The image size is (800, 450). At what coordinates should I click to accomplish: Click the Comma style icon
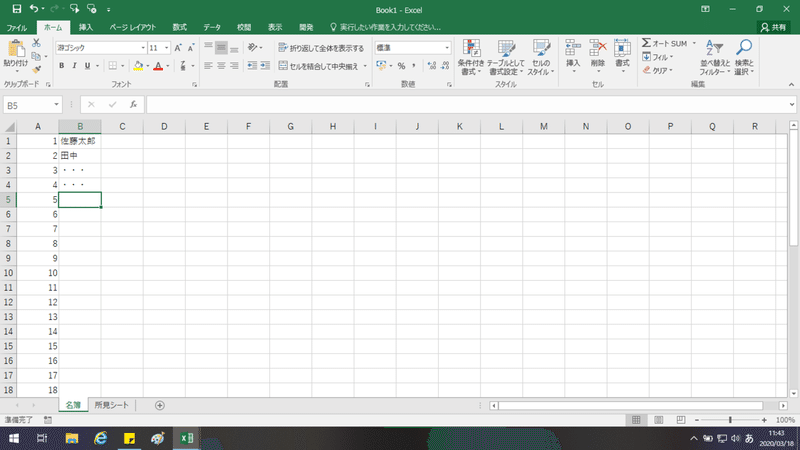(x=414, y=66)
